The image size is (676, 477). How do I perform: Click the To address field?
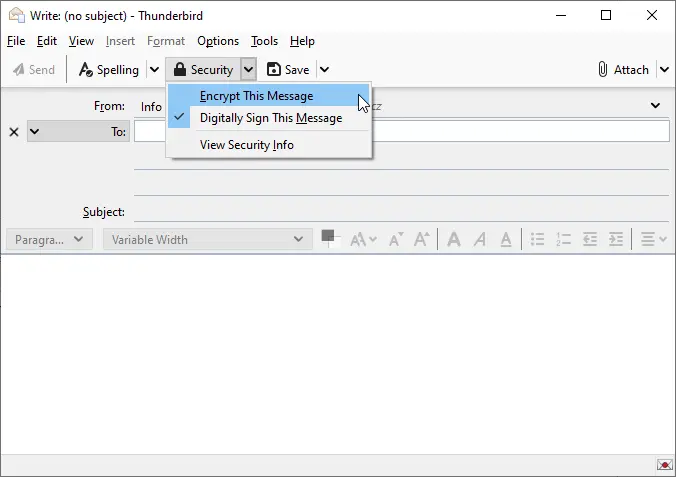coord(402,131)
